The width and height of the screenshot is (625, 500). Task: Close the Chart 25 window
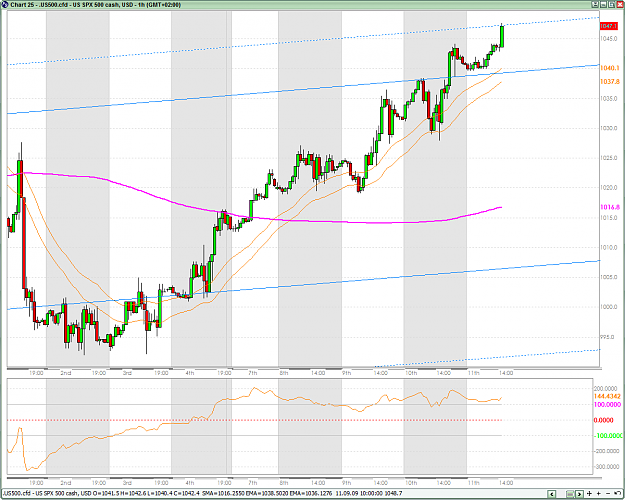[x=620, y=5]
